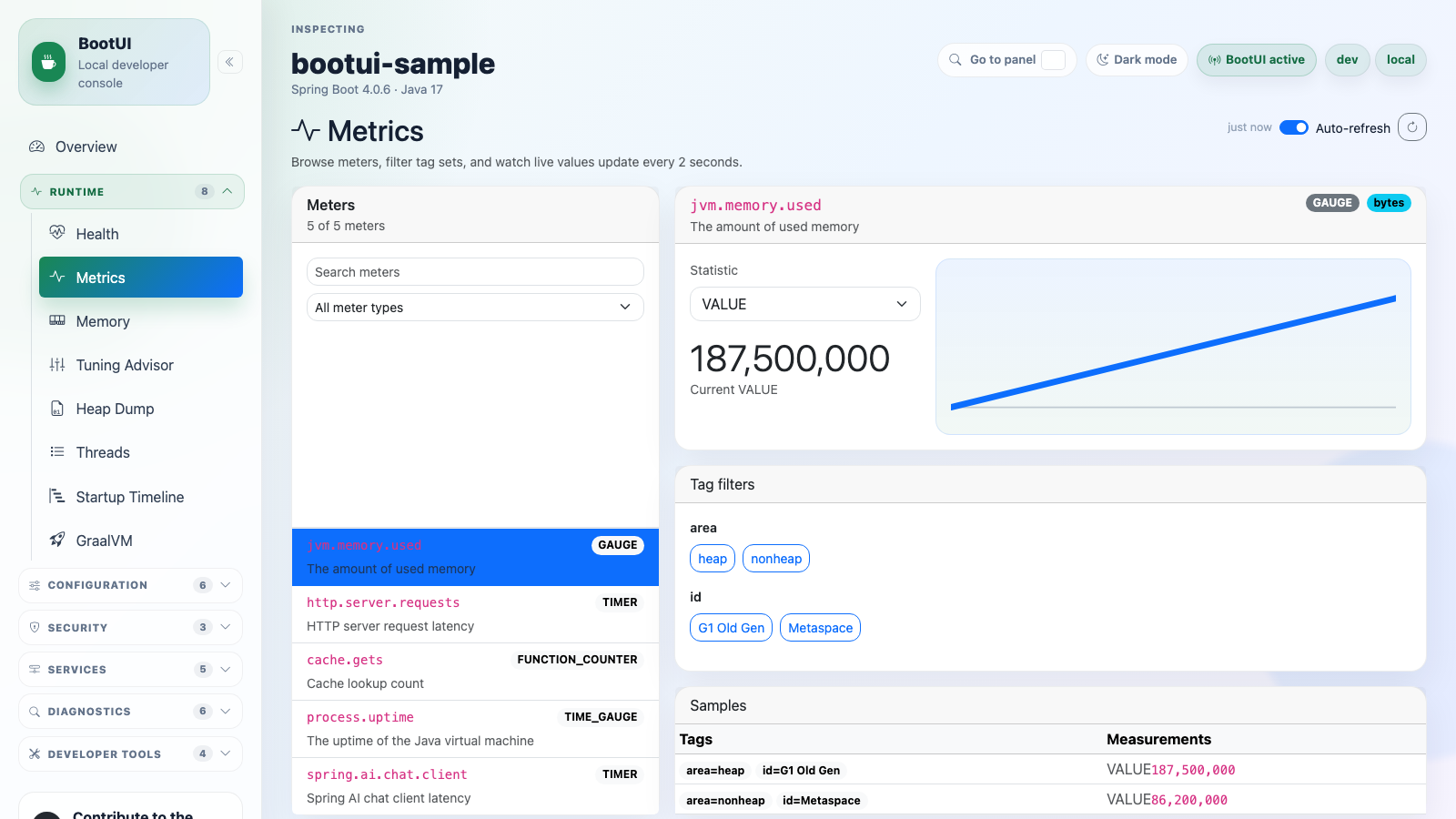Click the moon icon in Dark mode
The image size is (1456, 819).
click(x=1102, y=60)
